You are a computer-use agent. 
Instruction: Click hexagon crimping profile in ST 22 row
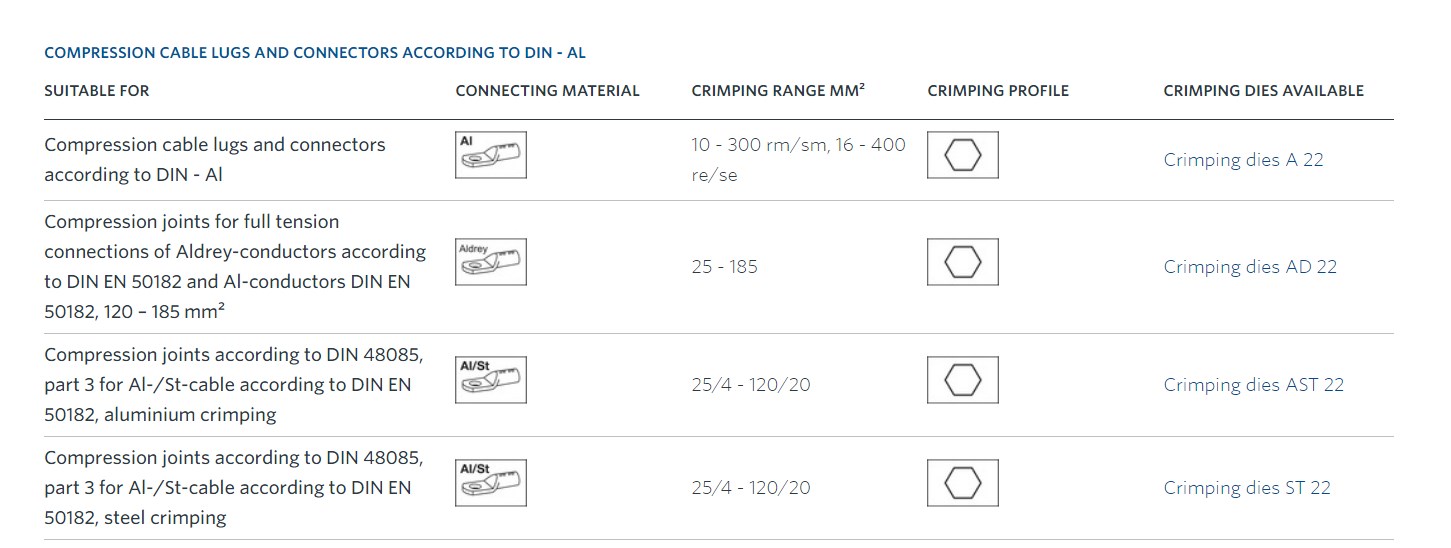point(963,483)
